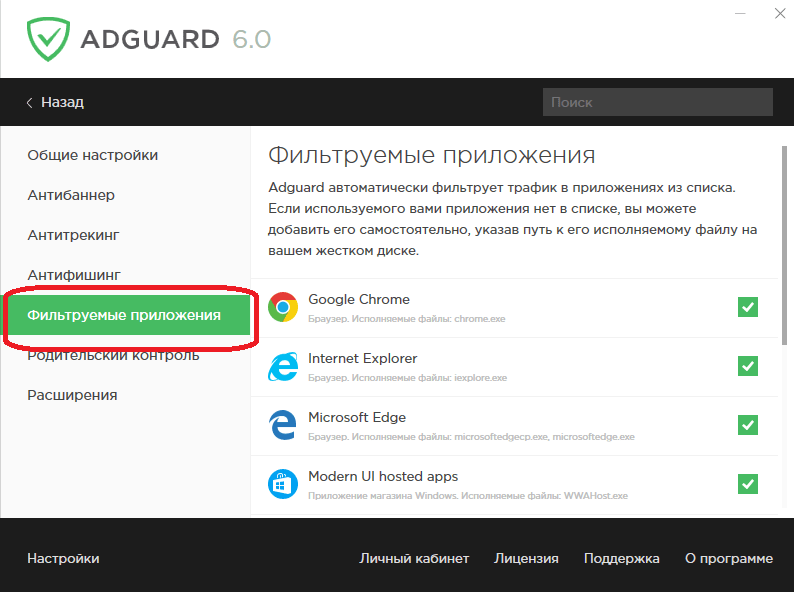Image resolution: width=794 pixels, height=592 pixels.
Task: Disable filtering for Google Chrome
Action: pyautogui.click(x=748, y=307)
